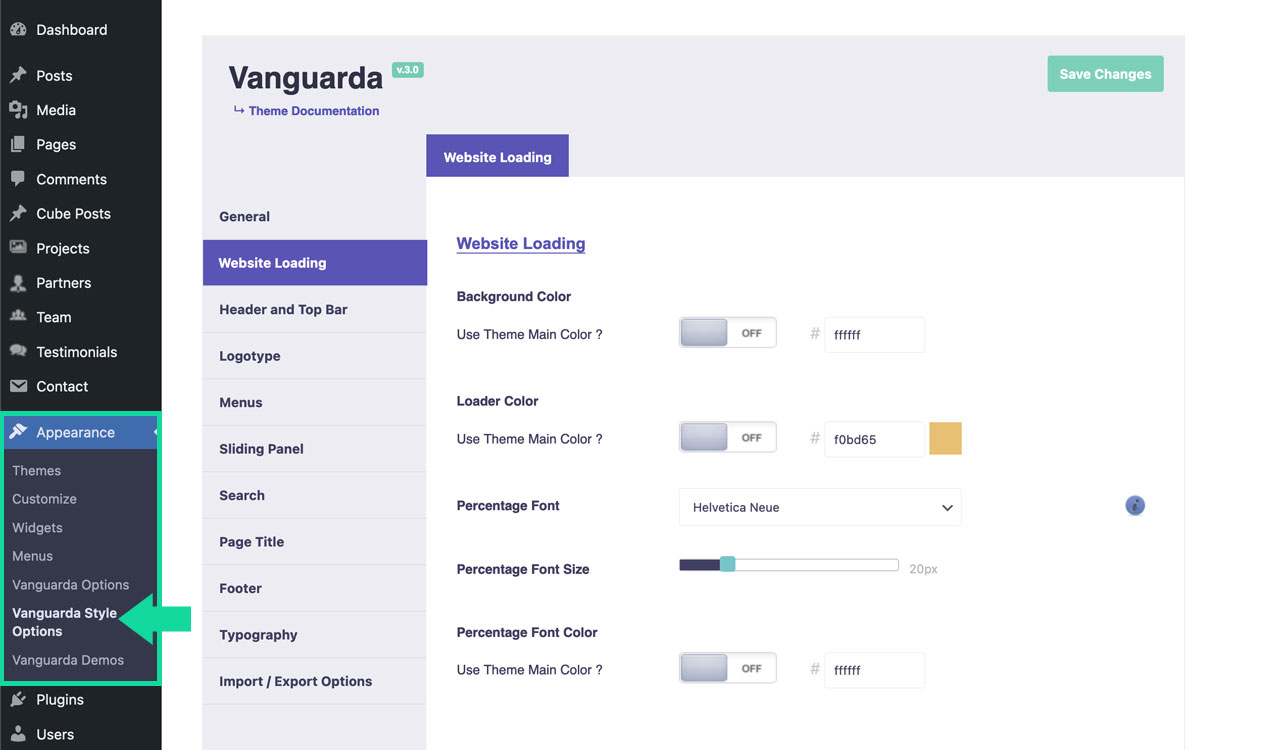Toggle Percentage Font Color main color switch

[x=727, y=669]
